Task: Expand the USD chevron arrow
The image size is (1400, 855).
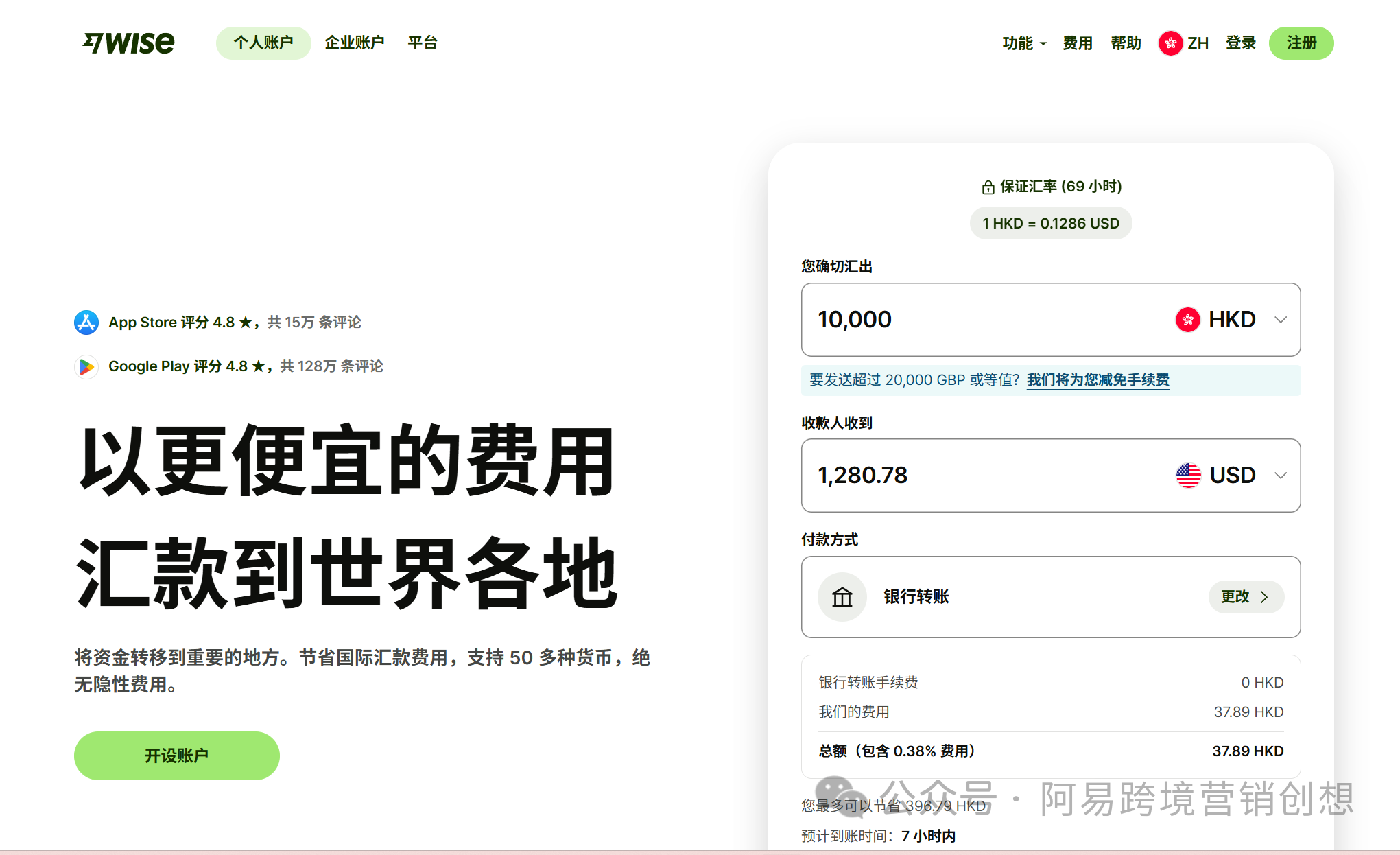Action: tap(1280, 476)
